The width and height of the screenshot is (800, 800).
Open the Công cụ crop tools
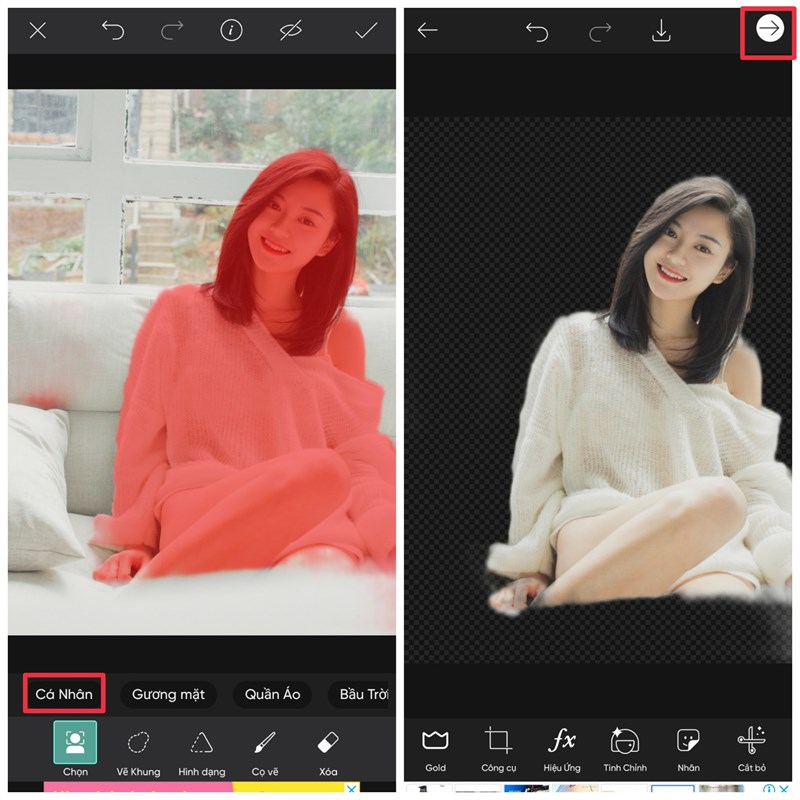tap(498, 749)
